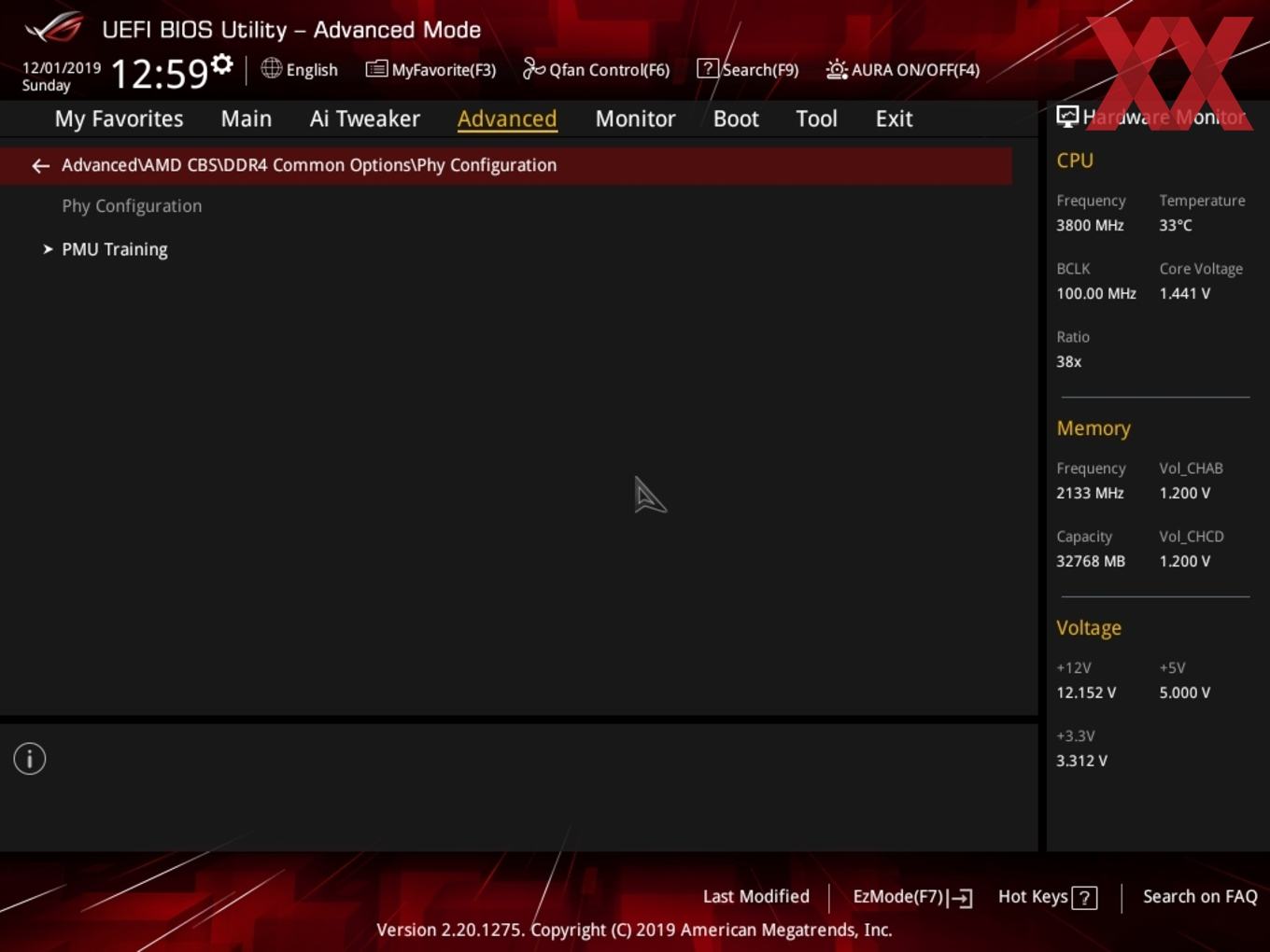Click the Memory section heading
This screenshot has height=952, width=1270.
pyautogui.click(x=1094, y=428)
